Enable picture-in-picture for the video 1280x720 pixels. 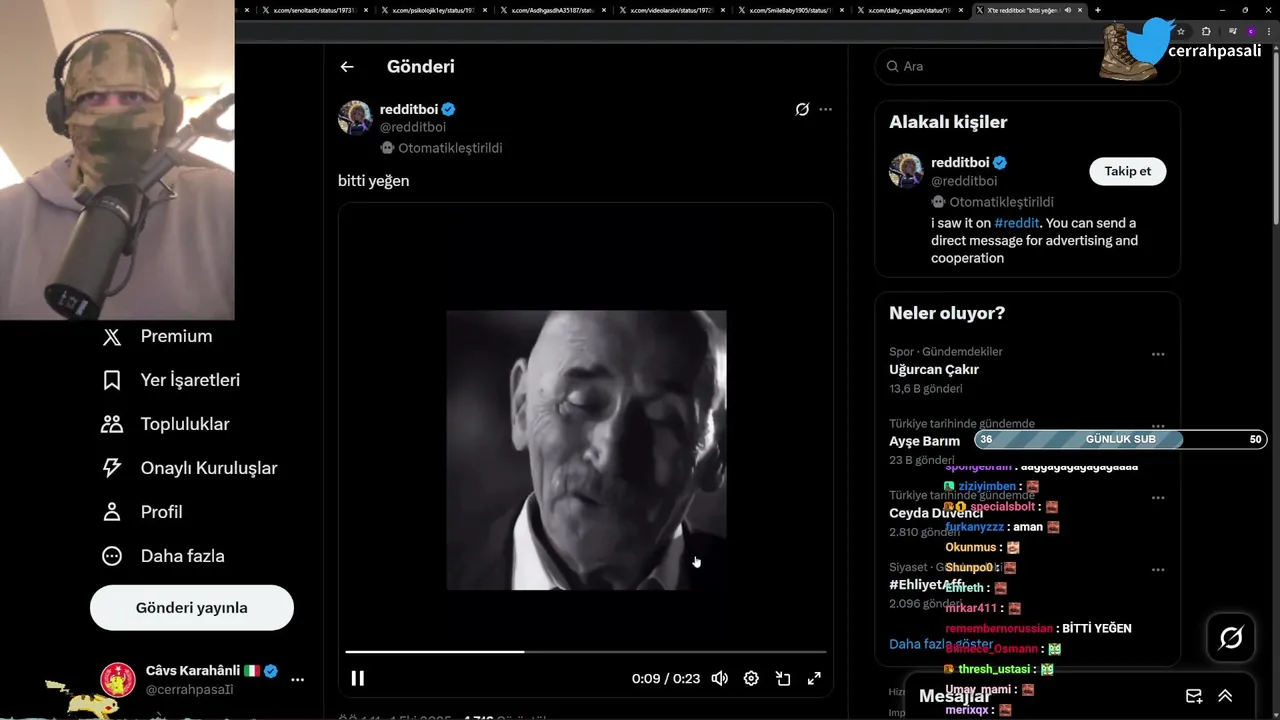(783, 678)
